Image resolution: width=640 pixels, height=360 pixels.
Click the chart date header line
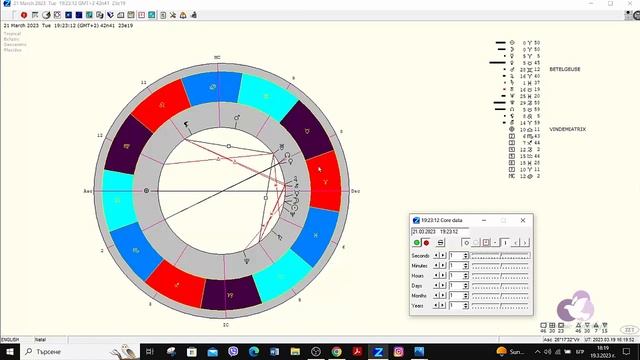pos(68,25)
